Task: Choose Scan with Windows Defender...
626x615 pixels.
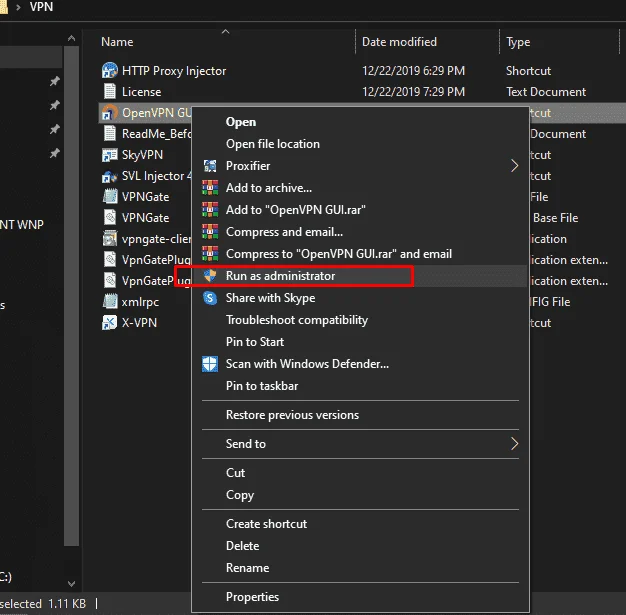Action: [x=307, y=364]
